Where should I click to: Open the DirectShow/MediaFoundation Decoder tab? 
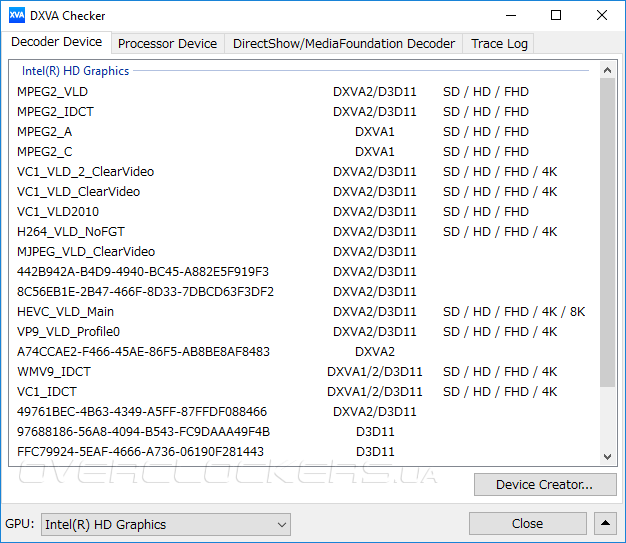click(x=344, y=44)
